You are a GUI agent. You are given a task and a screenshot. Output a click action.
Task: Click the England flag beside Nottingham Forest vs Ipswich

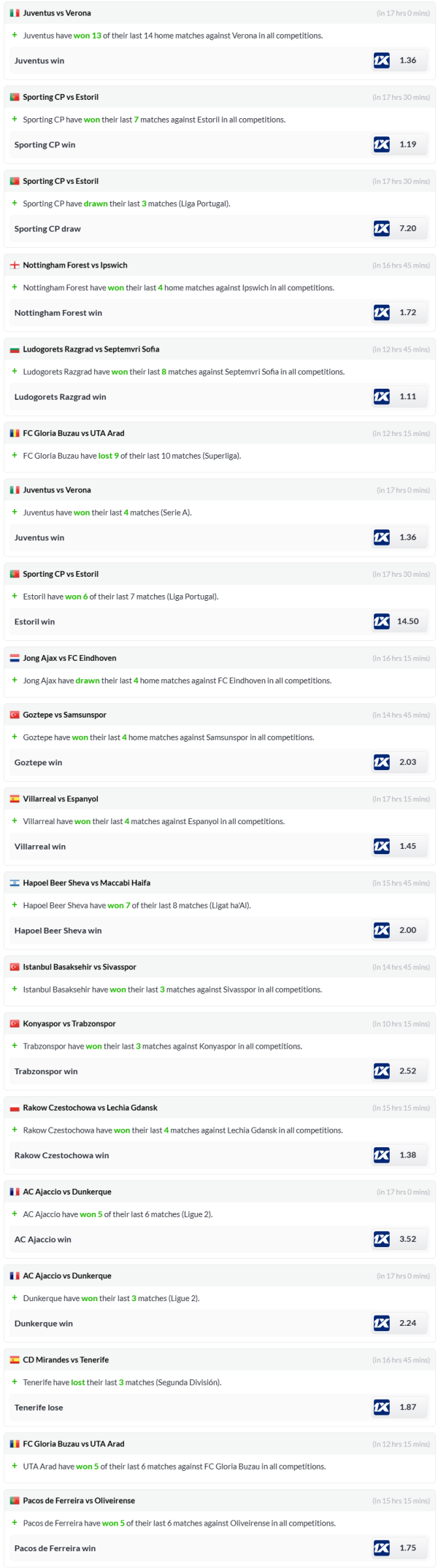(15, 265)
